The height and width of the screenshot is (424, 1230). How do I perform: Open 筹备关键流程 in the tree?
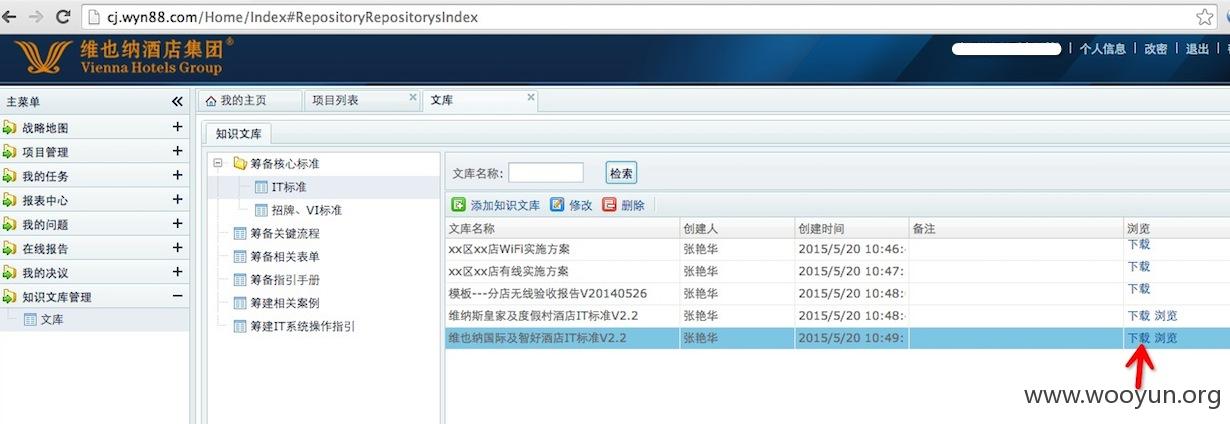point(284,233)
